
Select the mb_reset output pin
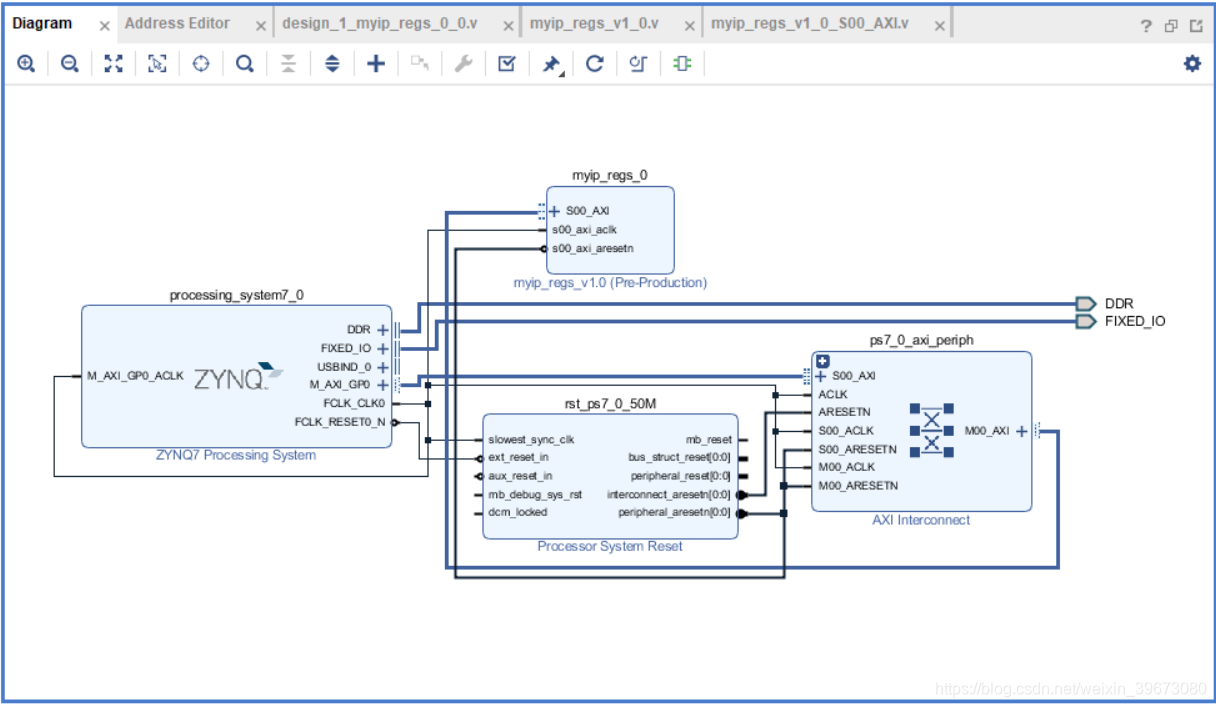pyautogui.click(x=709, y=440)
